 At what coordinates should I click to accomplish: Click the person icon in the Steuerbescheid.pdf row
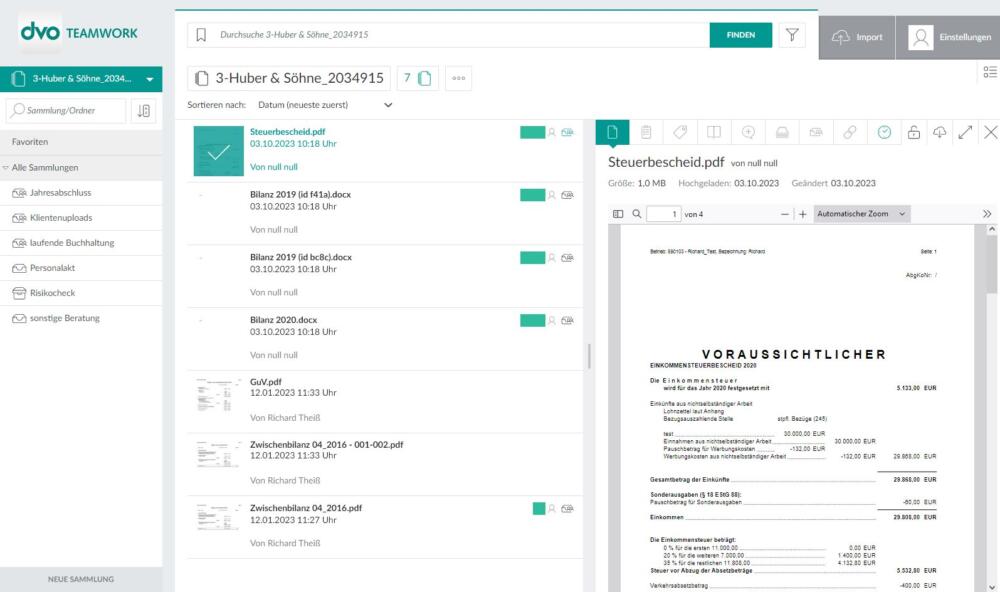(x=552, y=132)
